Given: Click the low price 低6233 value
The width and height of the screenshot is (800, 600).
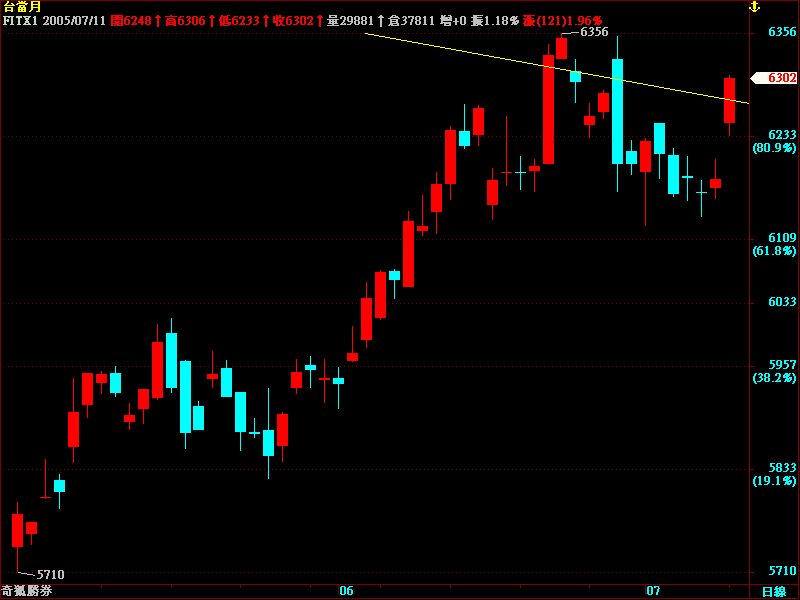Looking at the screenshot, I should coord(239,21).
